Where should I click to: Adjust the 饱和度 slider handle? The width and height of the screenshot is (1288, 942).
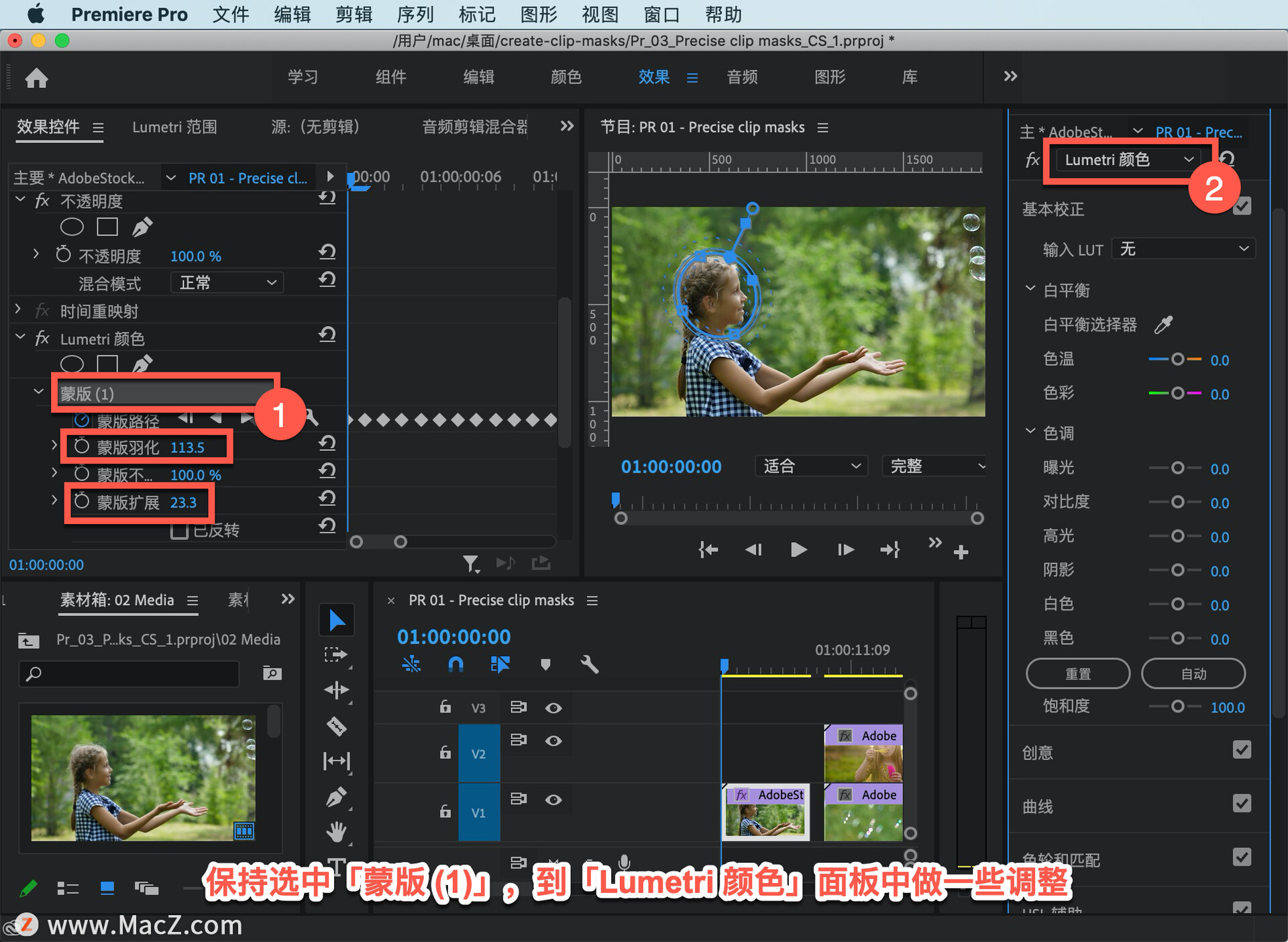pos(1177,706)
